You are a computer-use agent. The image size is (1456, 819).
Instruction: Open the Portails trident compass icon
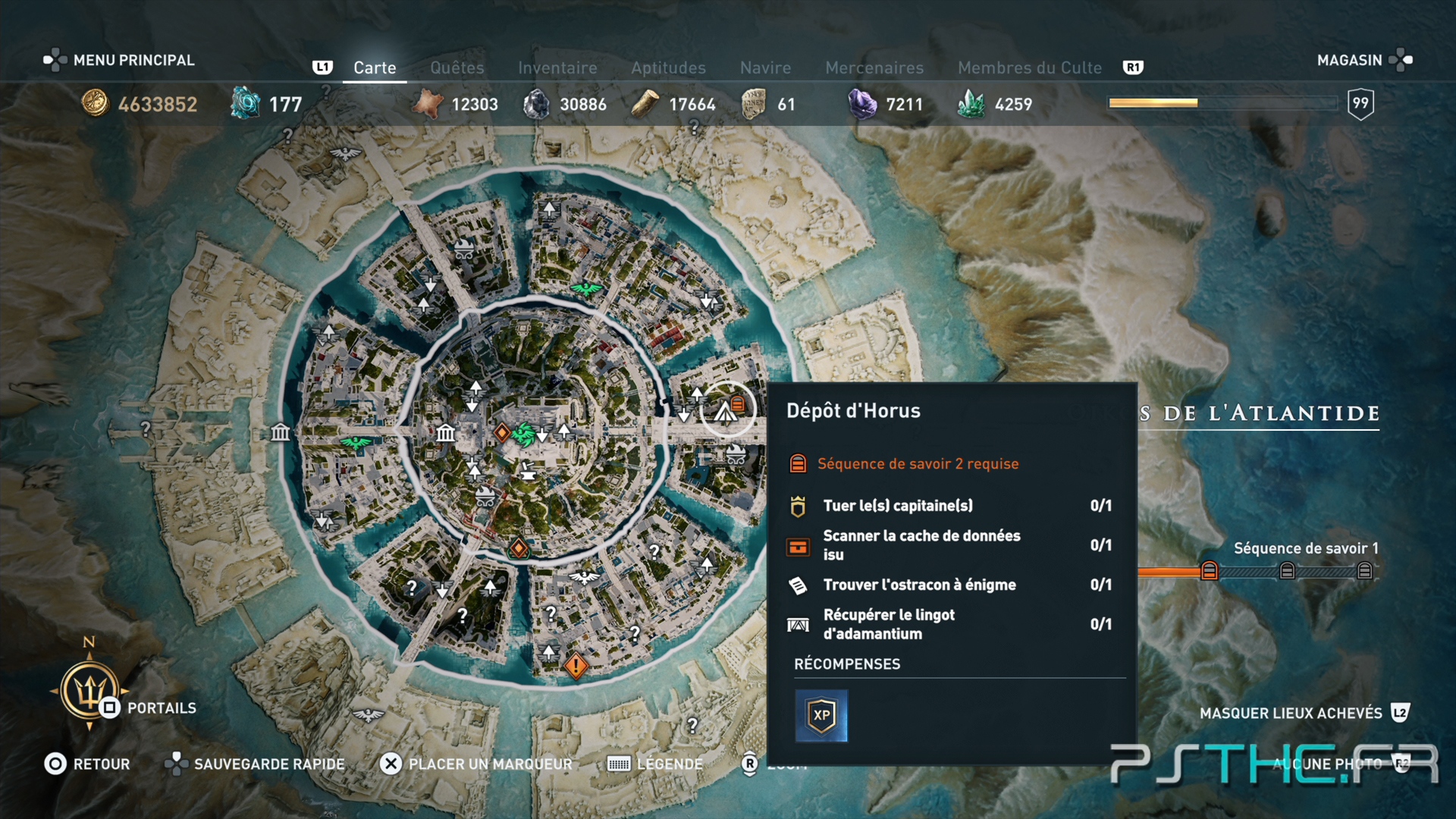point(89,692)
